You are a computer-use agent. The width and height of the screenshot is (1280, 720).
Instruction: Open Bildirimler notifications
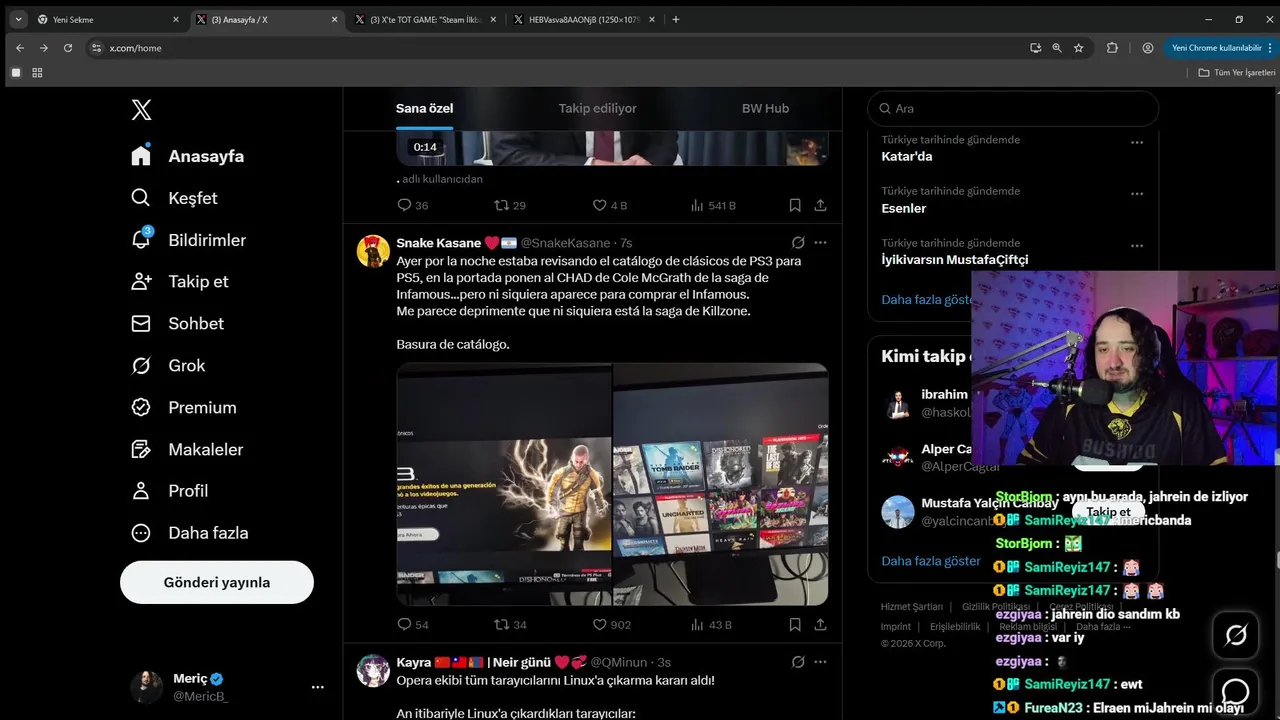tap(188, 240)
